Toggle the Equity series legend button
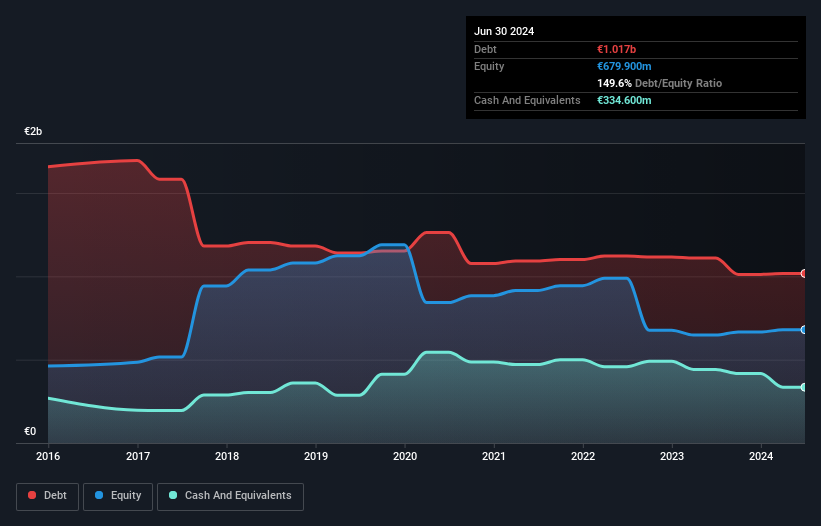Image resolution: width=821 pixels, height=526 pixels. coord(118,496)
